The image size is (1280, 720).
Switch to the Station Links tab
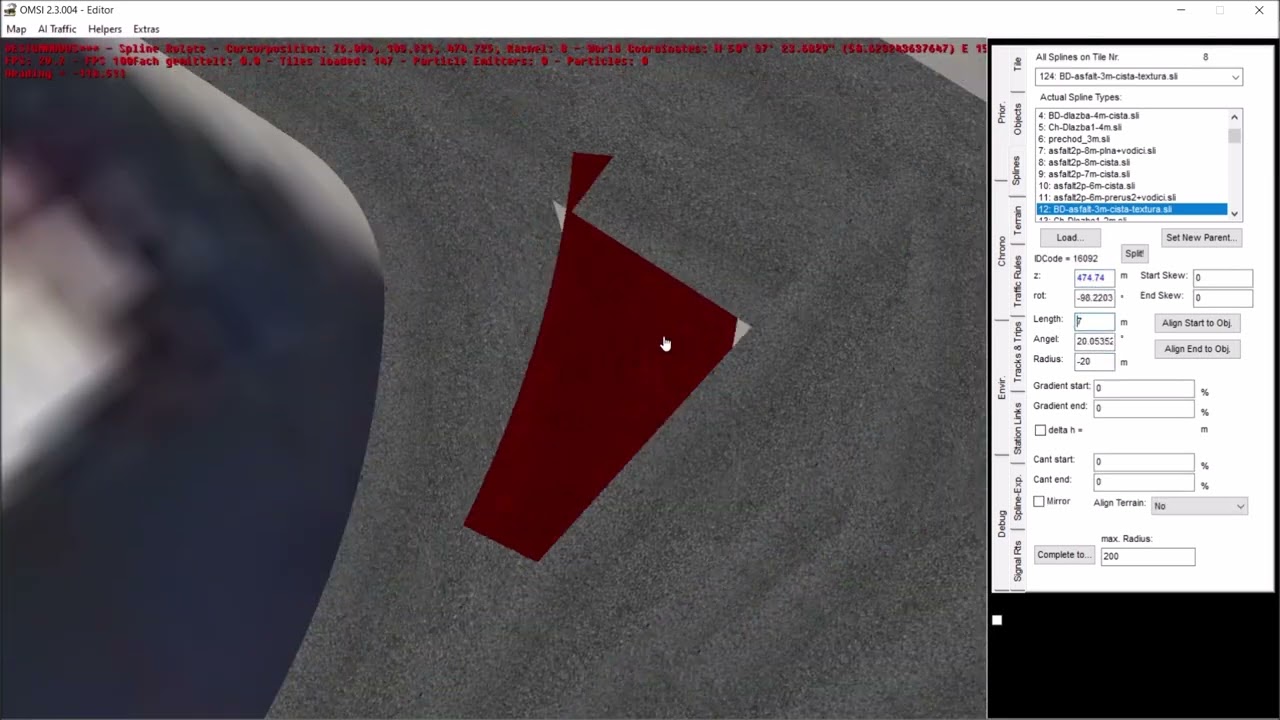1018,428
